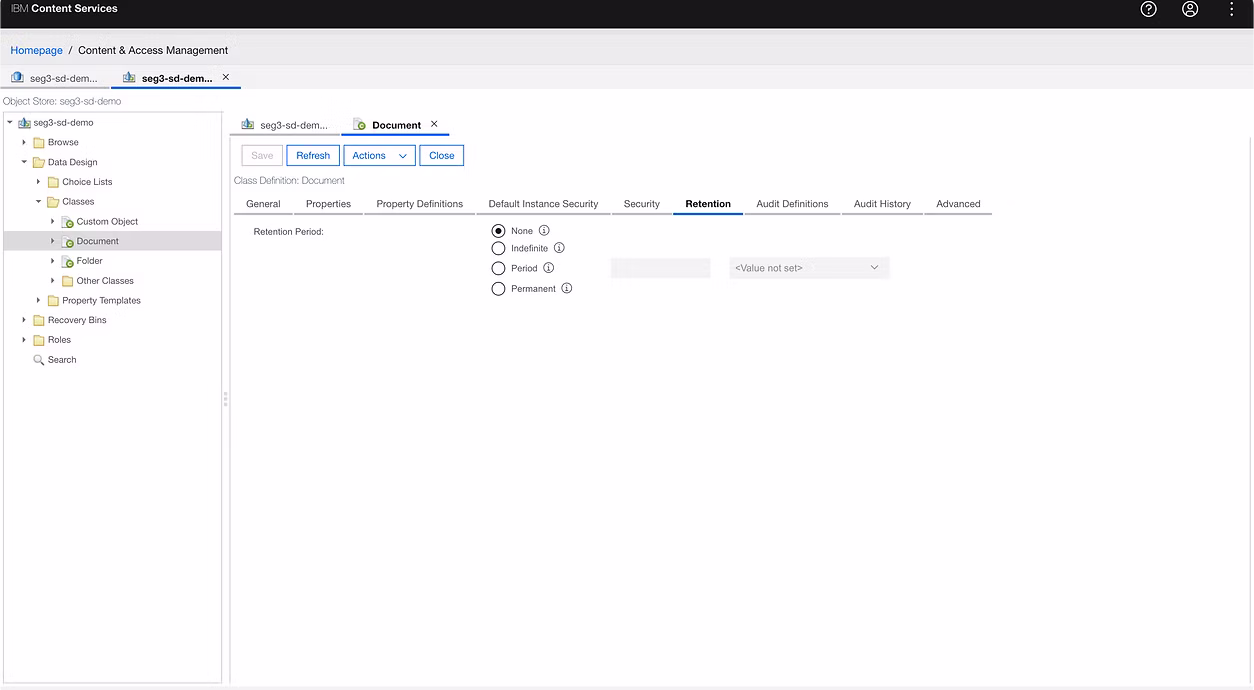Open the help question mark icon
Viewport: 1254px width, 690px height.
pos(1148,9)
